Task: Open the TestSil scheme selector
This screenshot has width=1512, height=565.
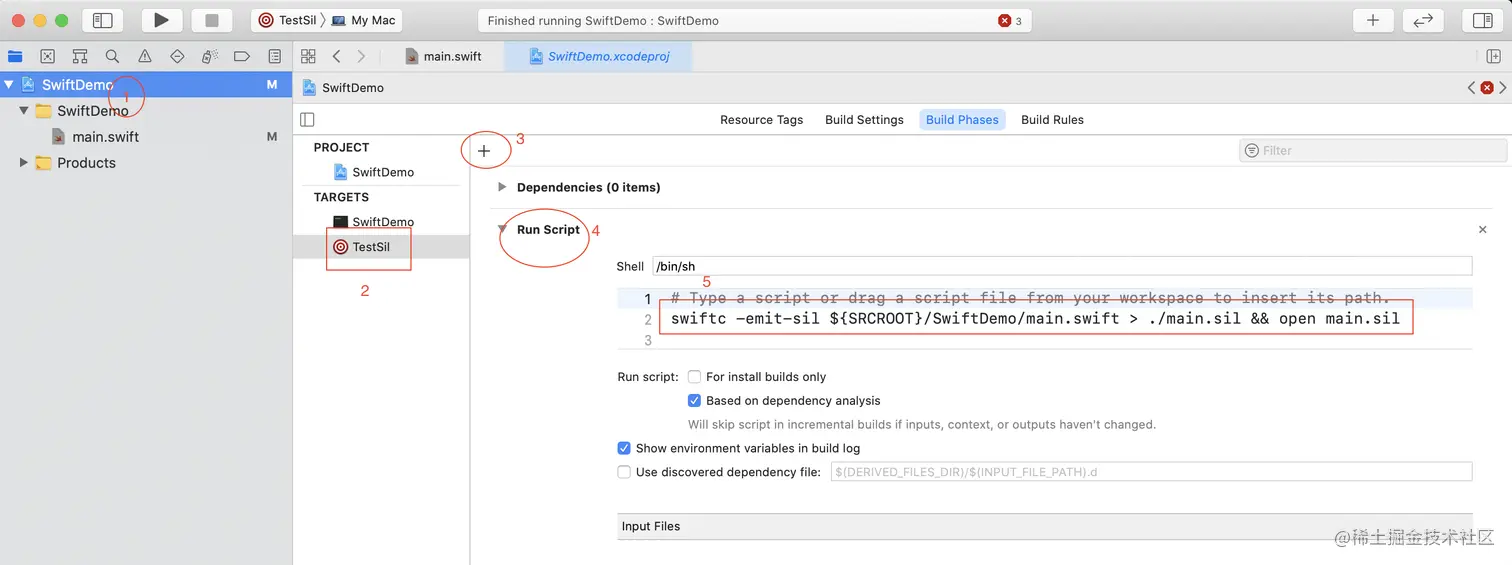Action: pyautogui.click(x=287, y=20)
